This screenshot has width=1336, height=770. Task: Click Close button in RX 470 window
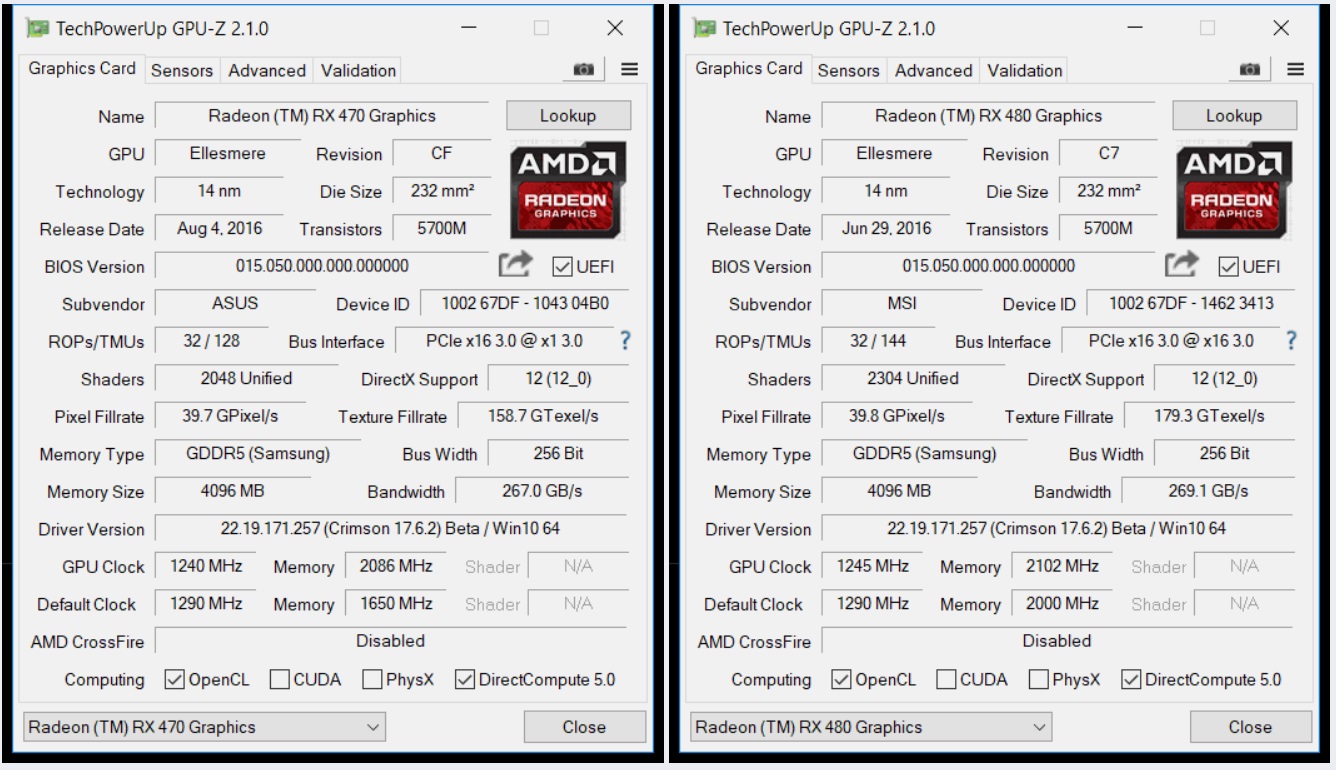point(584,727)
